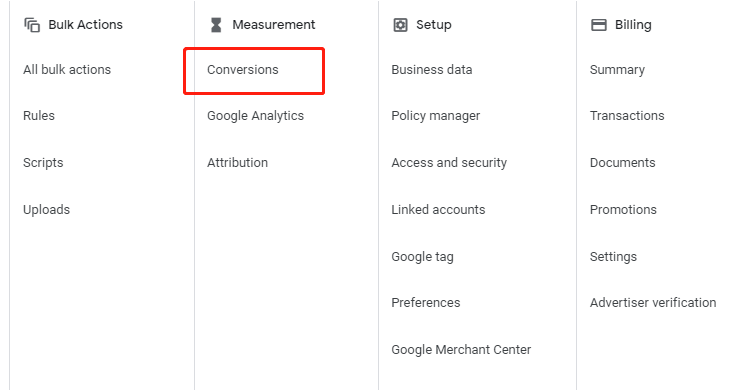Open Policy manager
This screenshot has height=390, width=748.
[436, 116]
